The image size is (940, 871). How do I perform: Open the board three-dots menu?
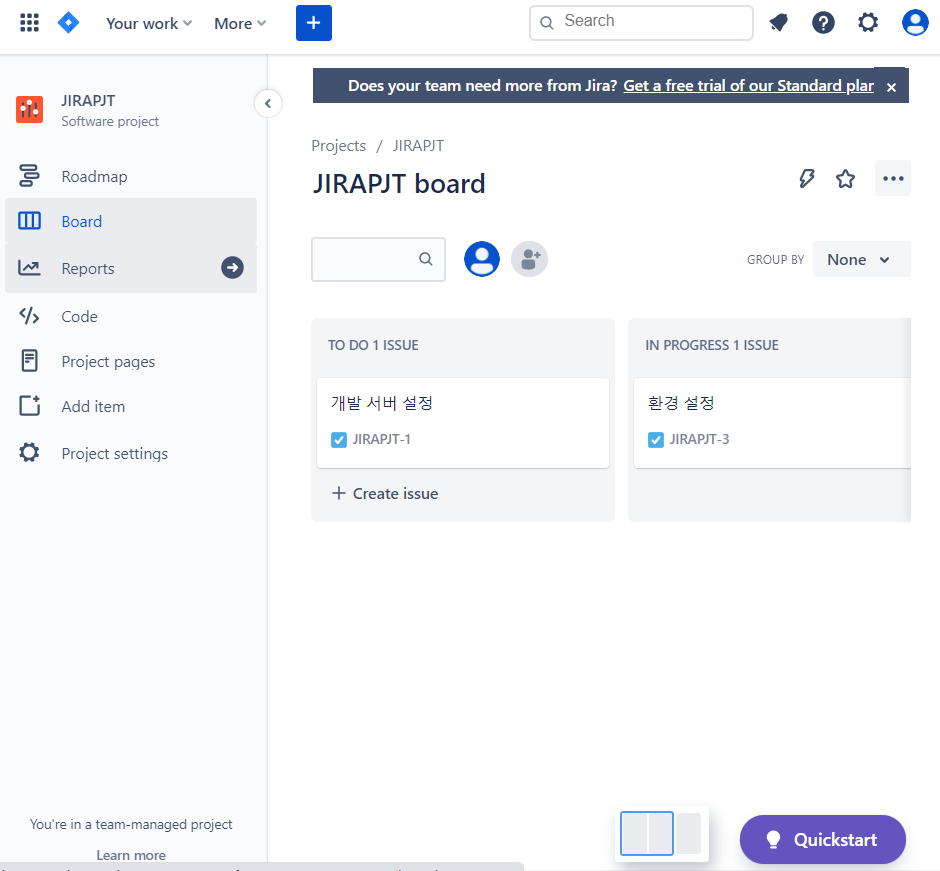point(893,178)
